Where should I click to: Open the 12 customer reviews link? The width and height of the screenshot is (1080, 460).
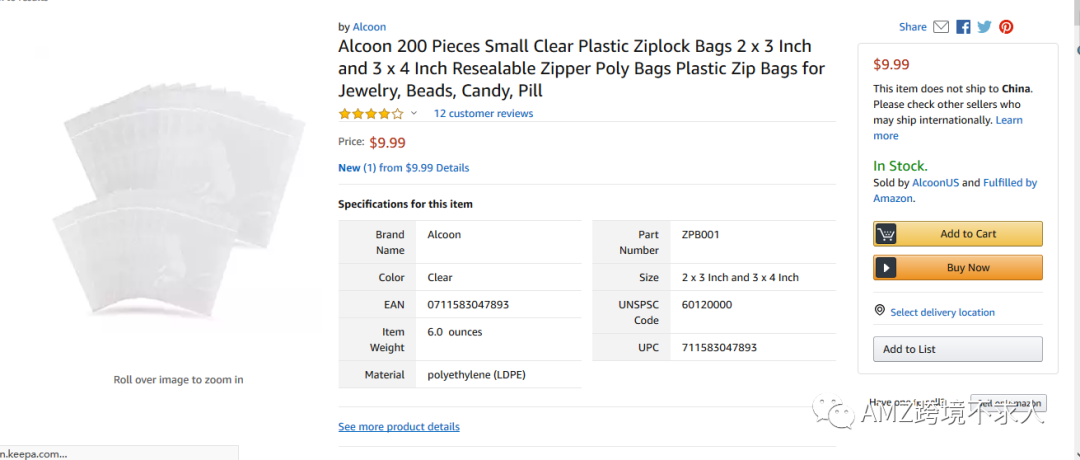[x=483, y=114]
